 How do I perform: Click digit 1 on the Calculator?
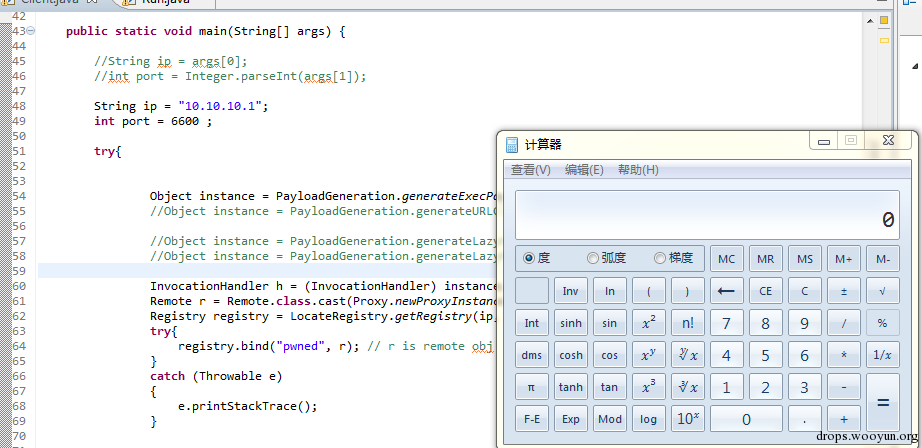pyautogui.click(x=727, y=387)
